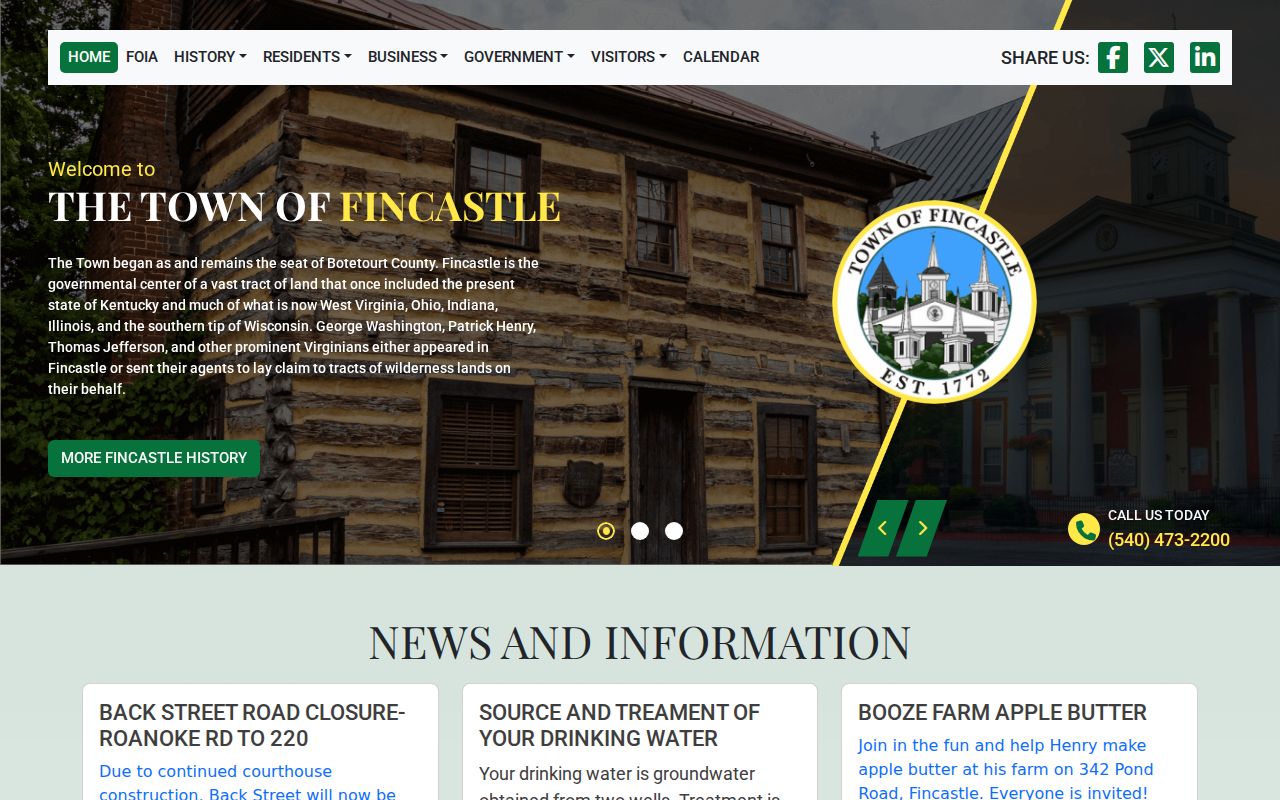Click the Botetourt County history paragraph

[x=294, y=326]
